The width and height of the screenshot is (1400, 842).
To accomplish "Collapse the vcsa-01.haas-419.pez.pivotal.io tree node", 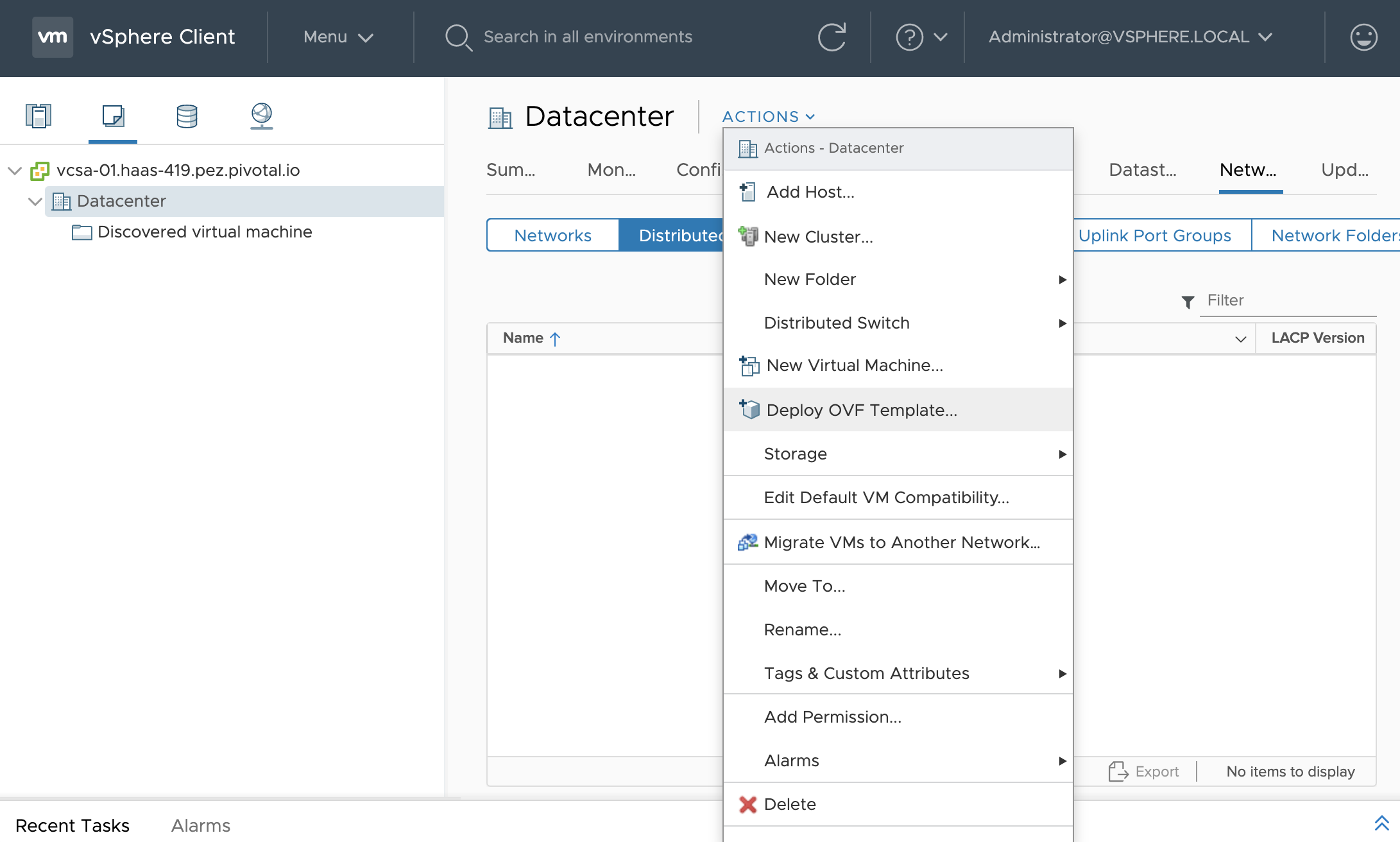I will [15, 171].
